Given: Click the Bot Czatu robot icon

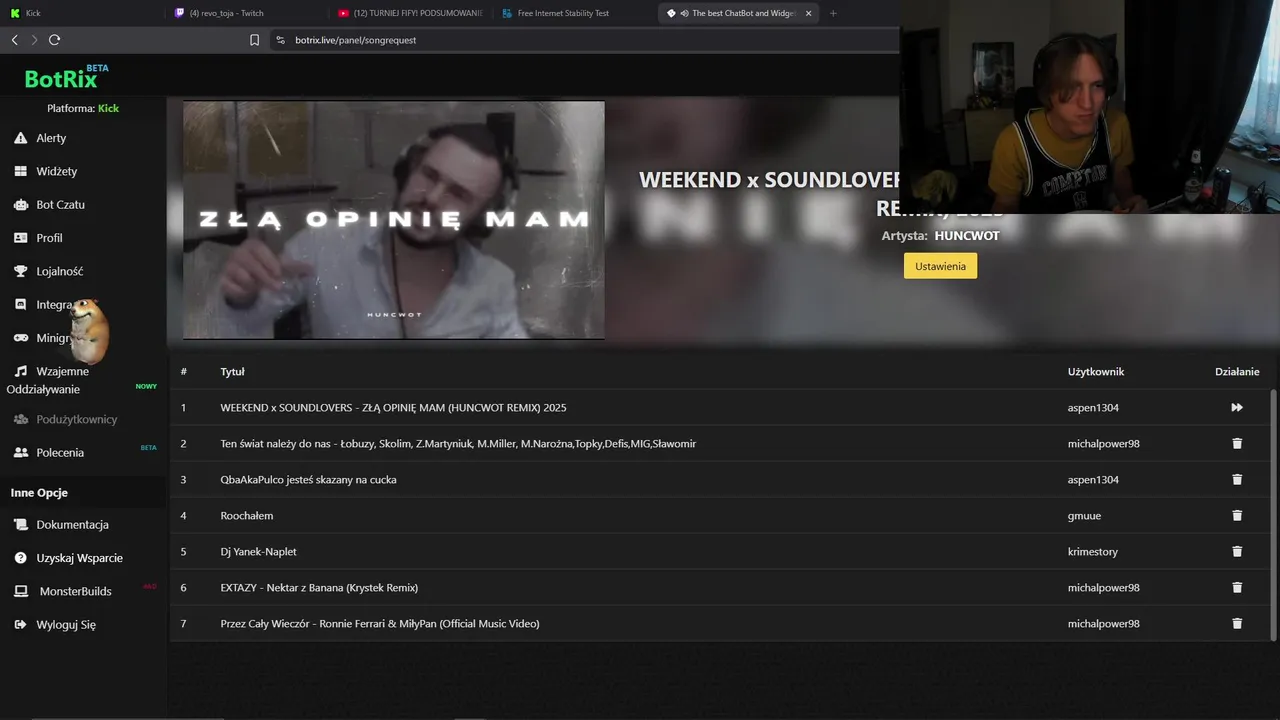Looking at the screenshot, I should [x=20, y=205].
